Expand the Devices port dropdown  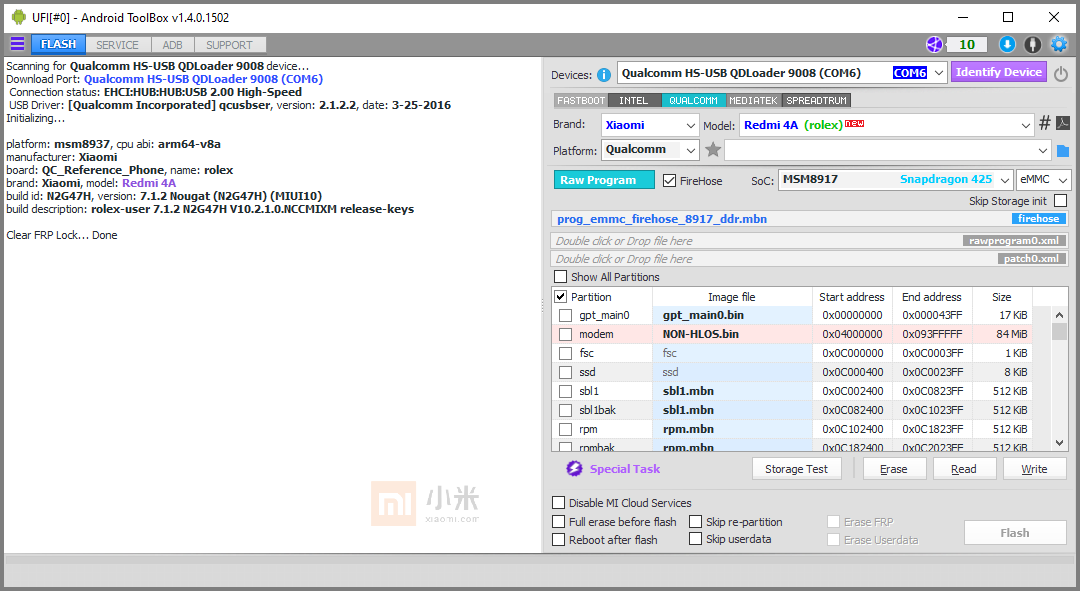pyautogui.click(x=939, y=72)
